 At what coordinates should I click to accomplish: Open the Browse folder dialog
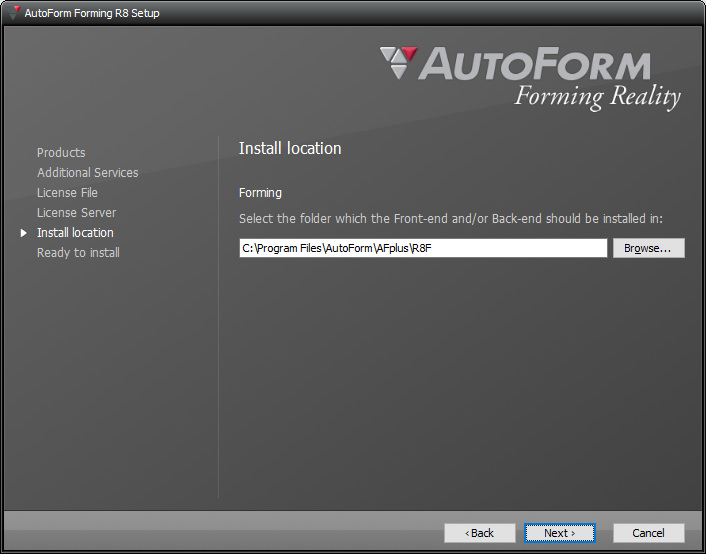pyautogui.click(x=648, y=248)
